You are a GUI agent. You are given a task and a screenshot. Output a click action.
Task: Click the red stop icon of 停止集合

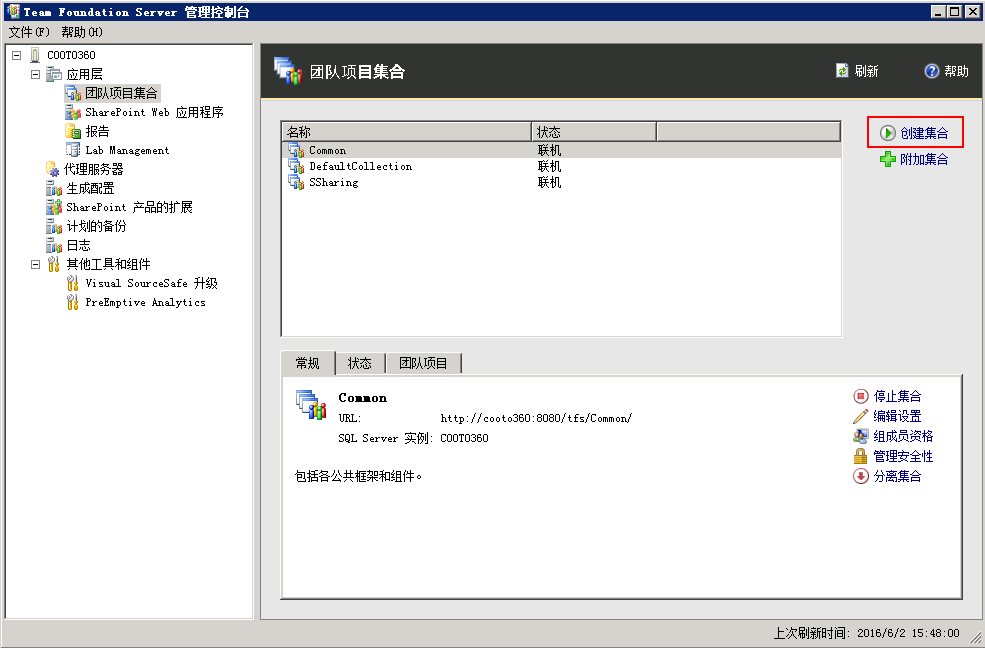pyautogui.click(x=861, y=396)
